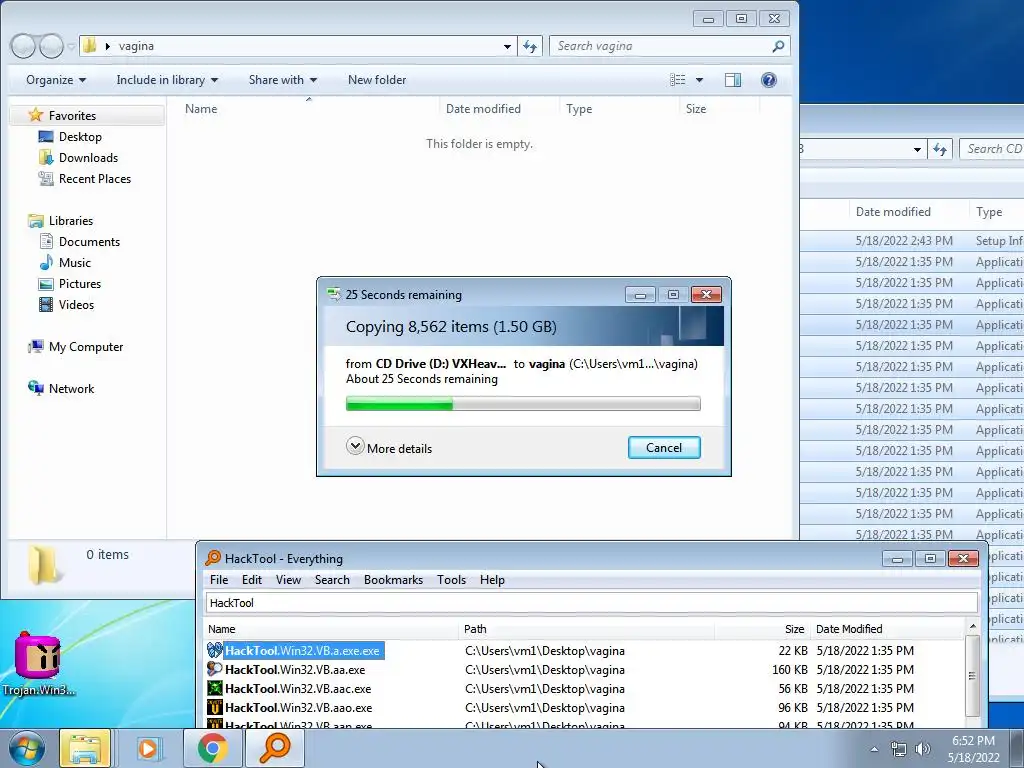Expand the address bar history dropdown arrow
The height and width of the screenshot is (768, 1024).
point(507,46)
